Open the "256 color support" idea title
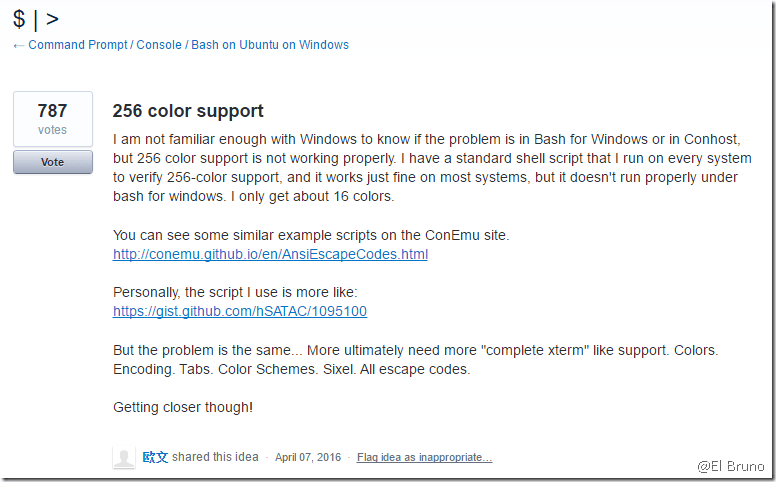776x482 pixels. tap(187, 111)
